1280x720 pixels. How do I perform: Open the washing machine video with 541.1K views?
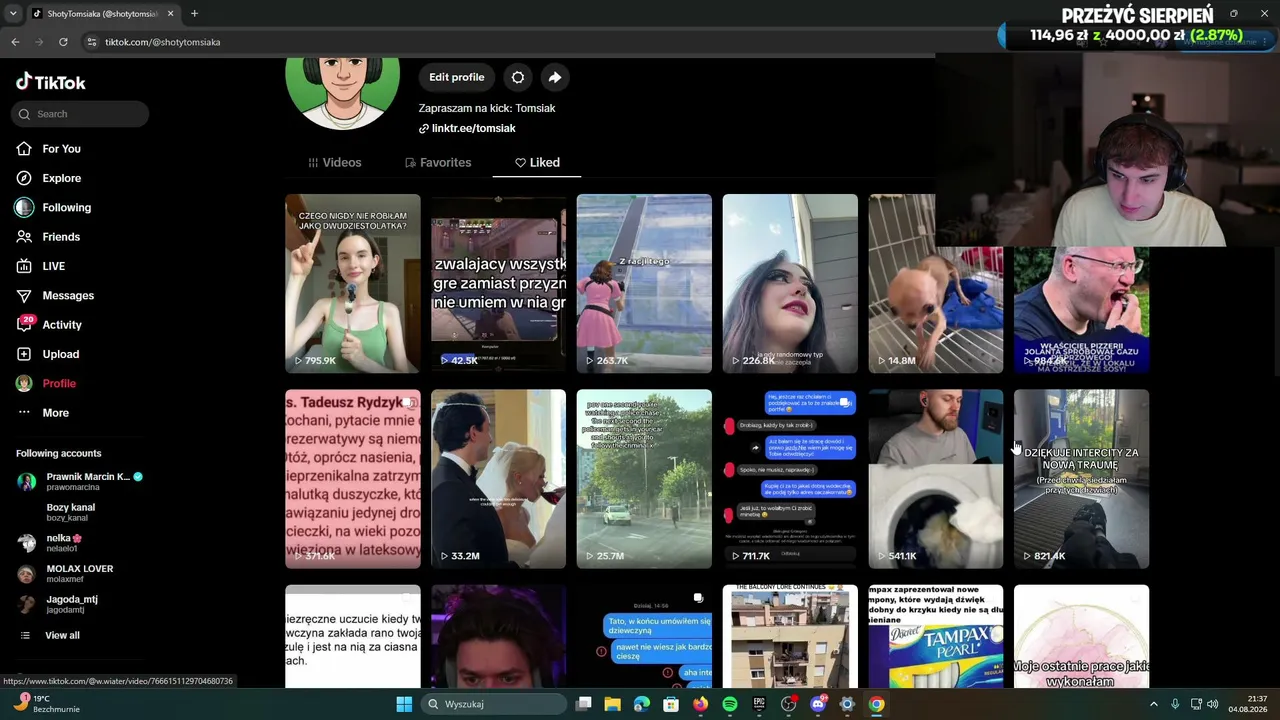coord(936,479)
